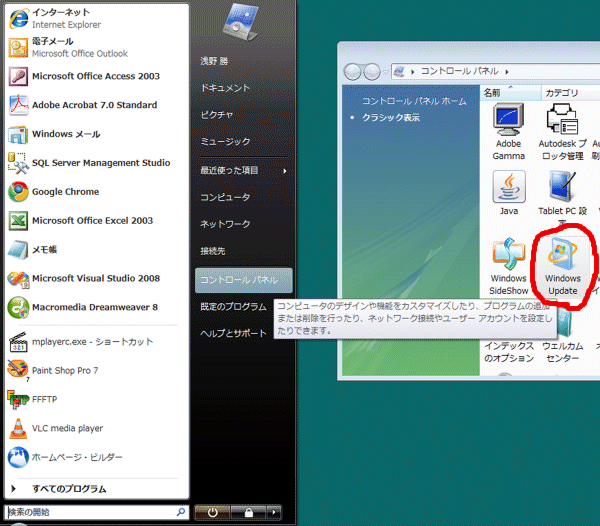Sort by the 名前 column header
The height and width of the screenshot is (526, 600).
coord(510,93)
